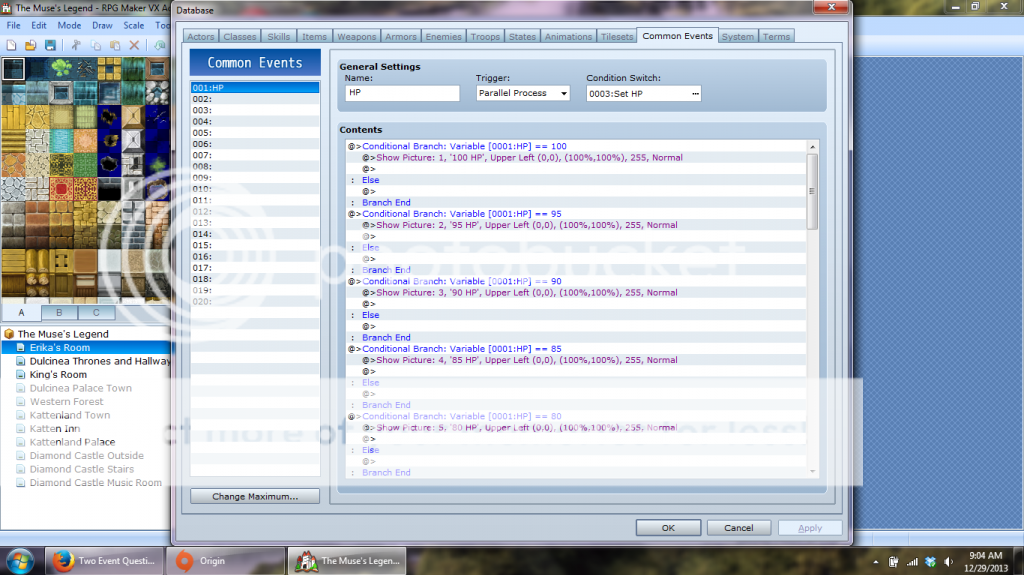1024x575 pixels.
Task: Open Origin from the Windows taskbar
Action: (223, 561)
